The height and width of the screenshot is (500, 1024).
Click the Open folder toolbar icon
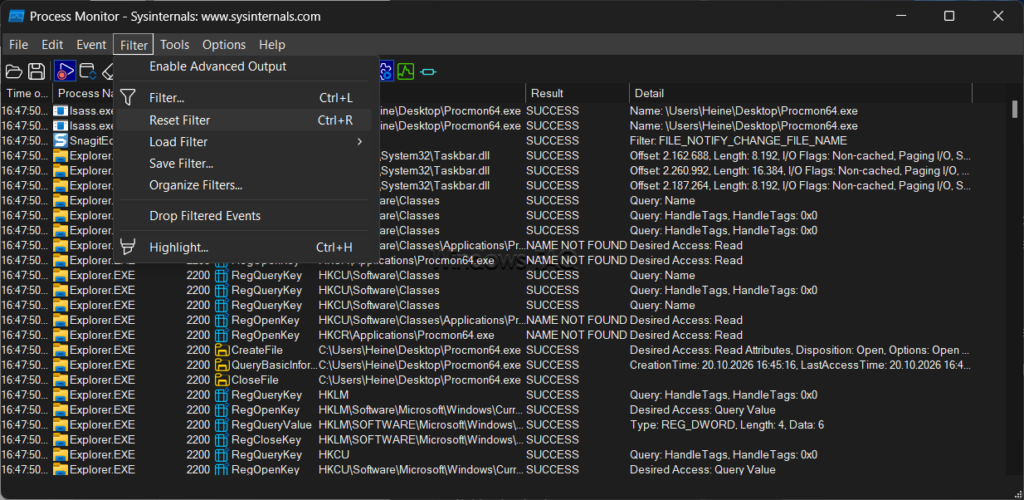pyautogui.click(x=14, y=71)
